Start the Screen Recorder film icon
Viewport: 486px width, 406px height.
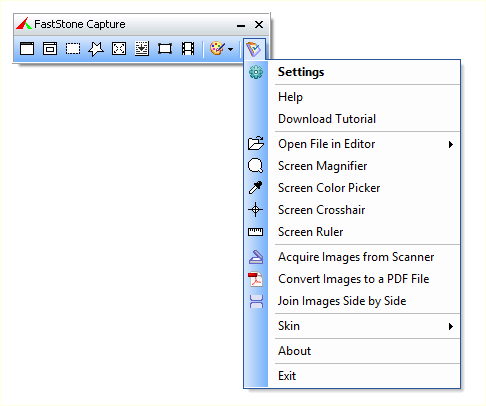tap(188, 49)
